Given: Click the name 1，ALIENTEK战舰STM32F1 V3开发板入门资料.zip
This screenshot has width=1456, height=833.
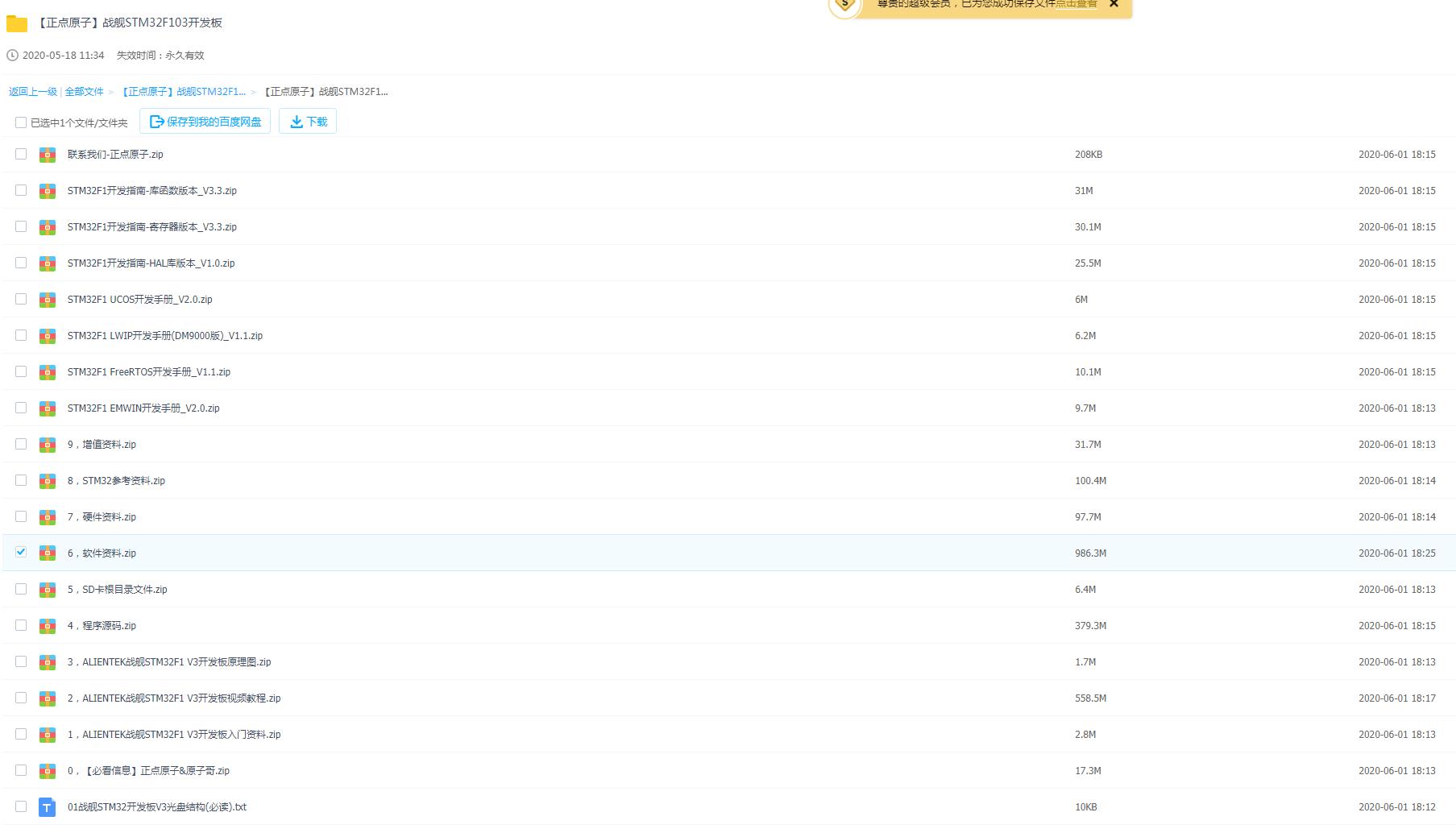Looking at the screenshot, I should (174, 735).
